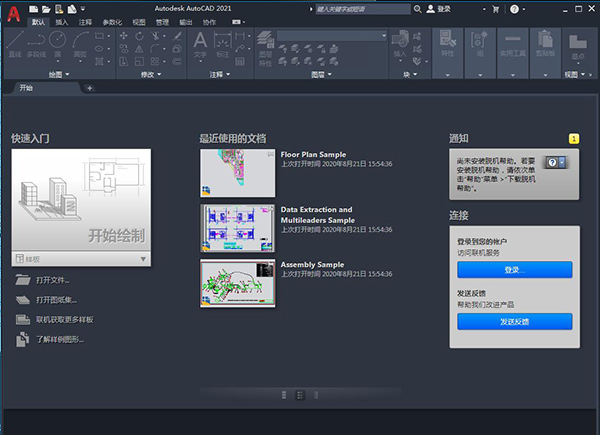Select the Mirror triangle tool icon
The image size is (600, 435).
pos(139,49)
